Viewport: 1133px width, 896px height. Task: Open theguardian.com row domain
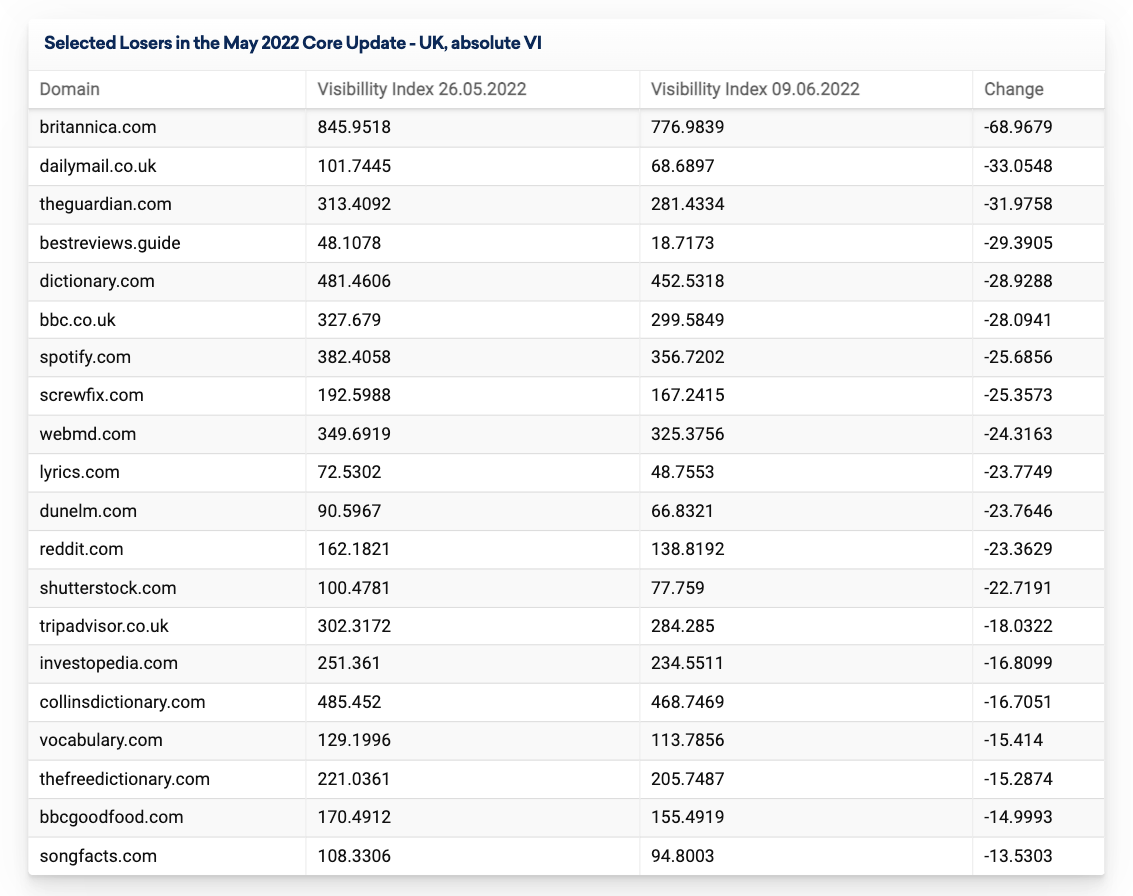105,204
